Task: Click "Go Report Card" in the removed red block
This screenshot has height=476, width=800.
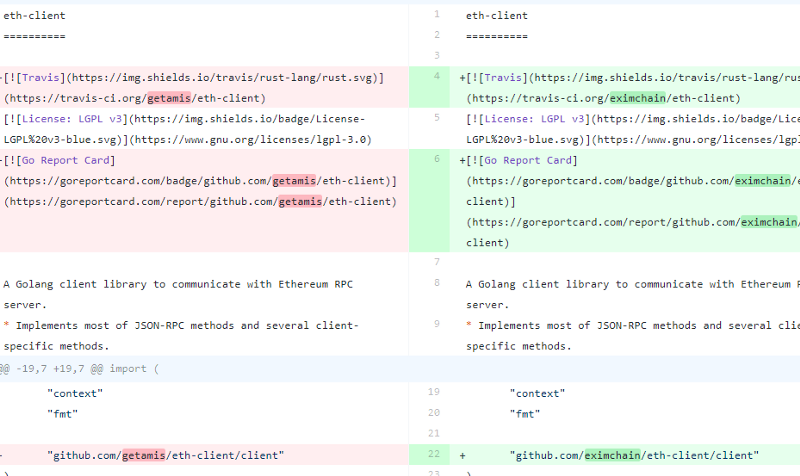Action: click(65, 160)
